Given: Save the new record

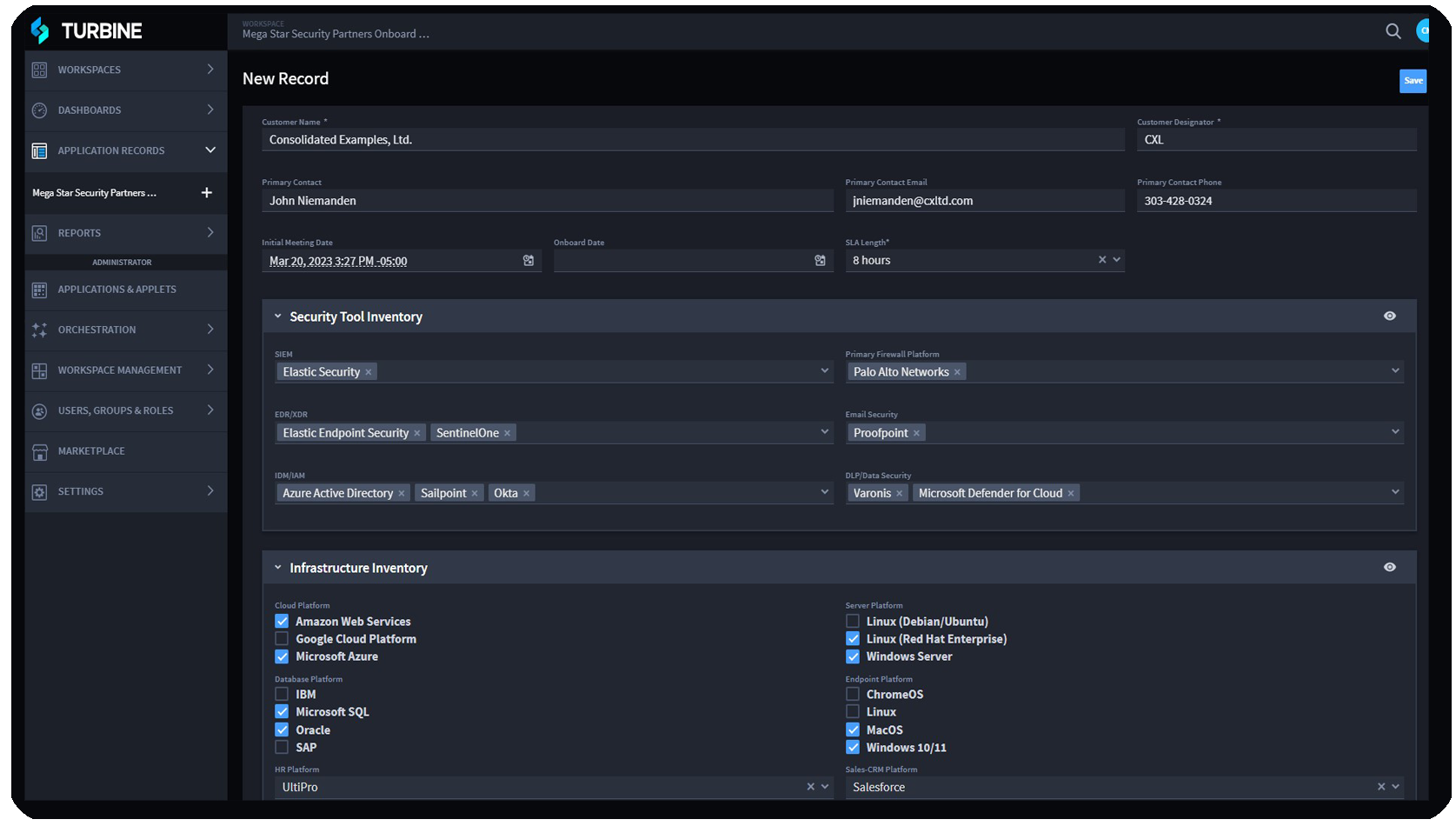Looking at the screenshot, I should pyautogui.click(x=1413, y=81).
